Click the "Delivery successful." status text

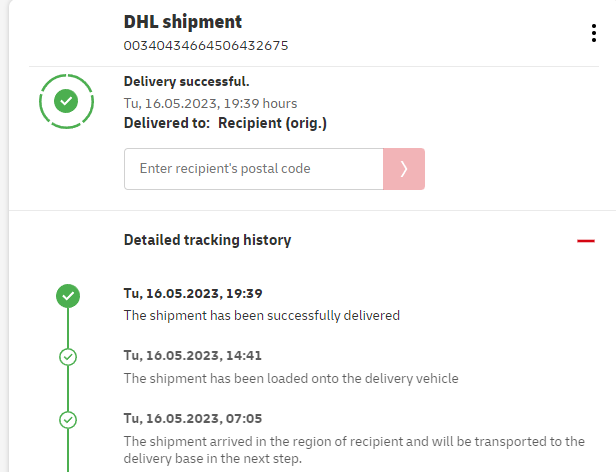point(186,82)
